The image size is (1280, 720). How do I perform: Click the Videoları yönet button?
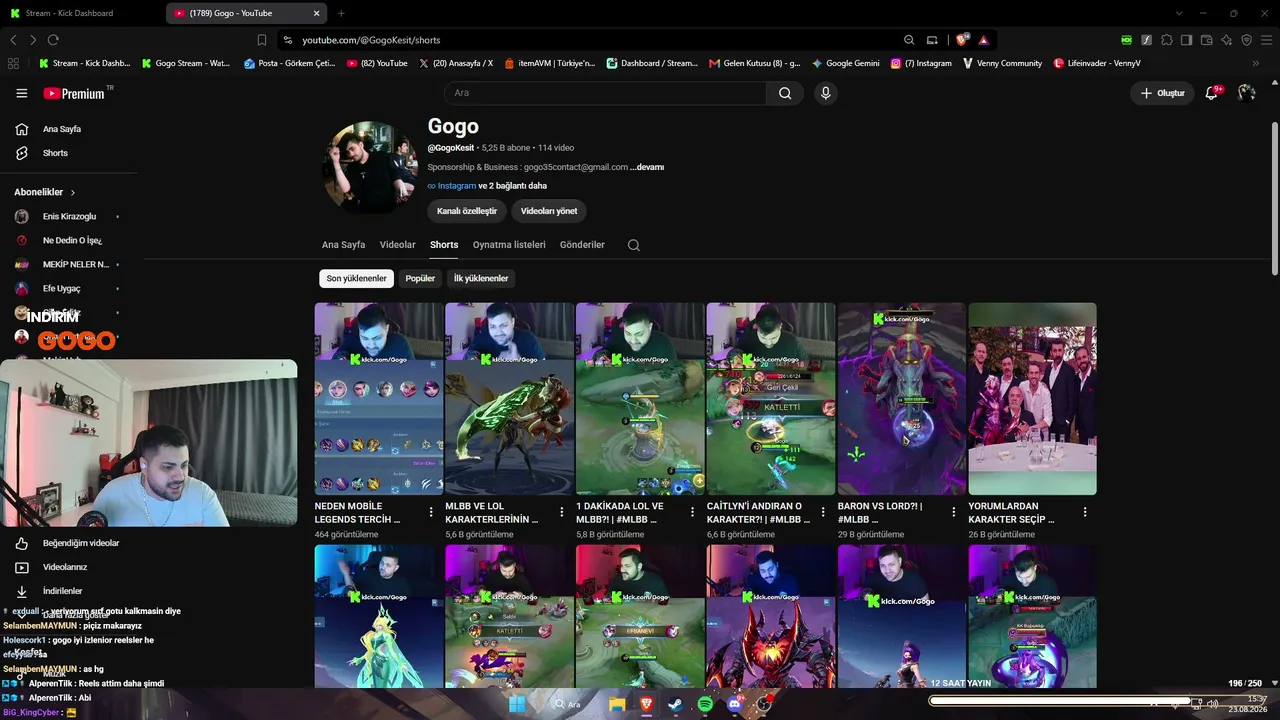tap(549, 211)
